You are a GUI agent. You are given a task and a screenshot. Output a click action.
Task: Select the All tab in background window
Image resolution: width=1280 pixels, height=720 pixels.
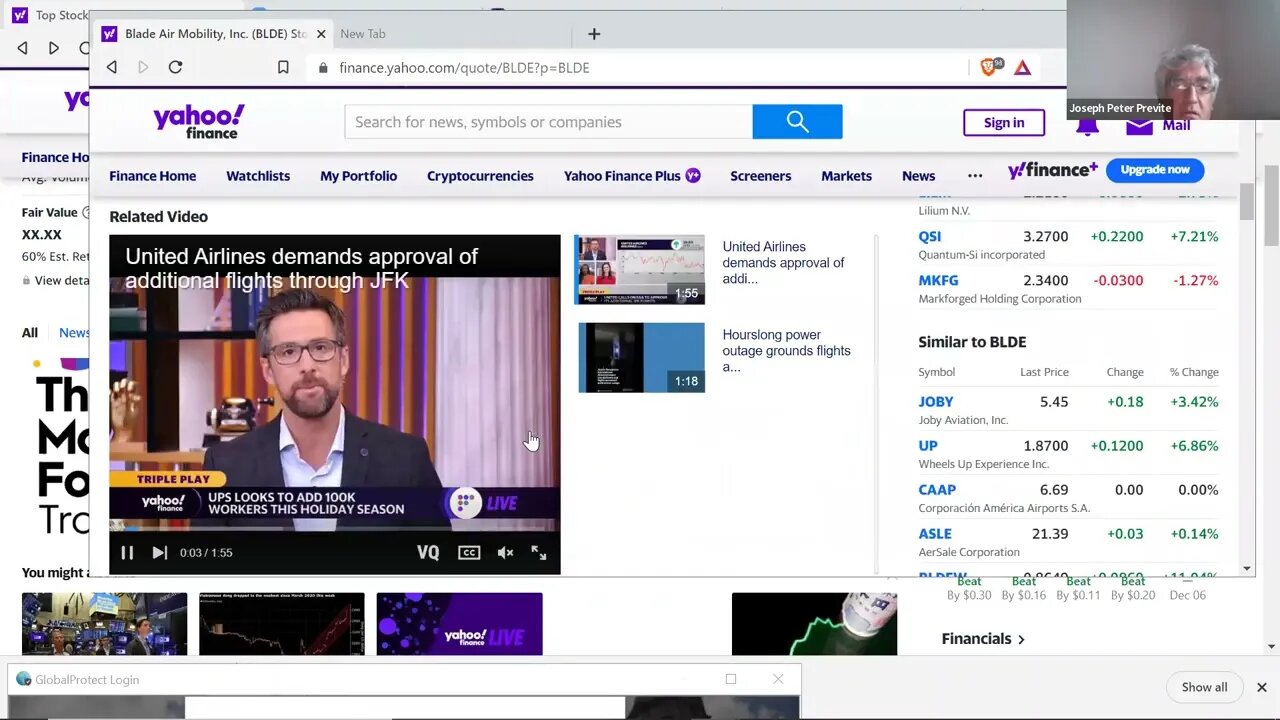(x=30, y=333)
